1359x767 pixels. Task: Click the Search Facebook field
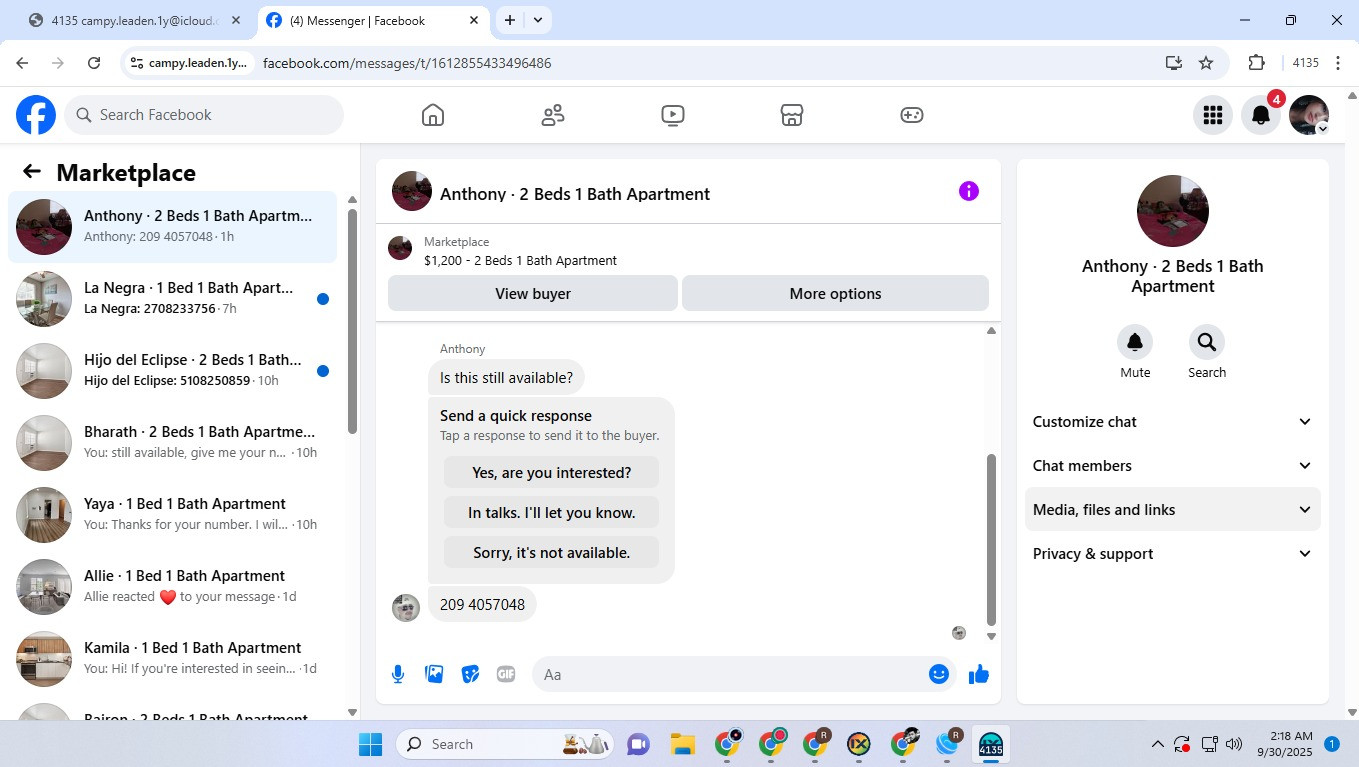[204, 115]
